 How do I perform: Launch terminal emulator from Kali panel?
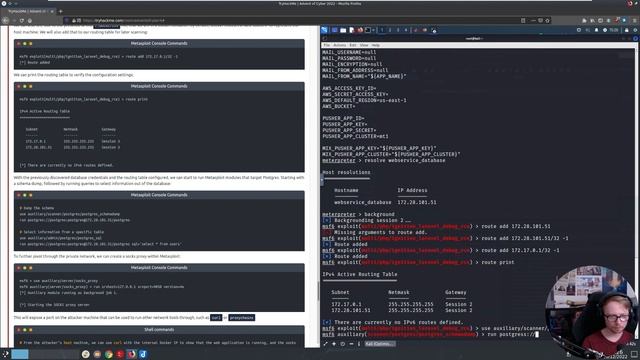pyautogui.click(x=367, y=30)
